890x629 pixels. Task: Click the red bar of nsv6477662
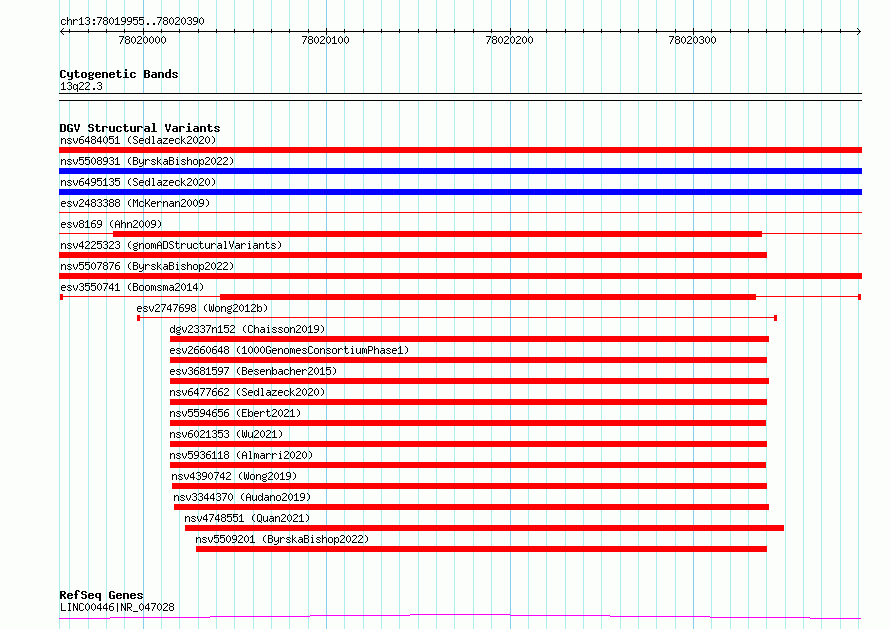click(x=468, y=402)
